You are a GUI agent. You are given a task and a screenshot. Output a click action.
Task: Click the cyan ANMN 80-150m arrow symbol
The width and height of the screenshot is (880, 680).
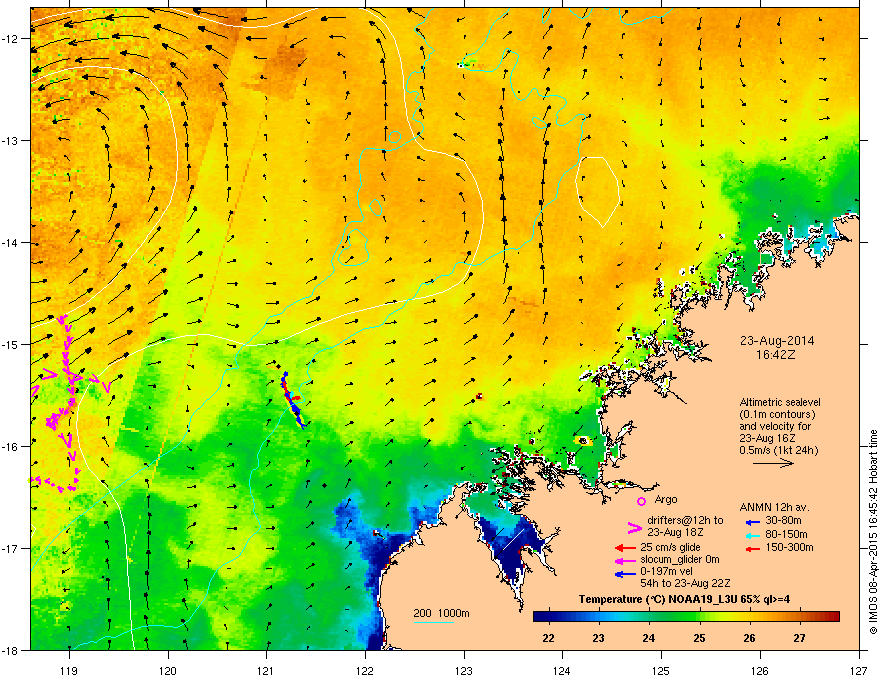click(752, 536)
